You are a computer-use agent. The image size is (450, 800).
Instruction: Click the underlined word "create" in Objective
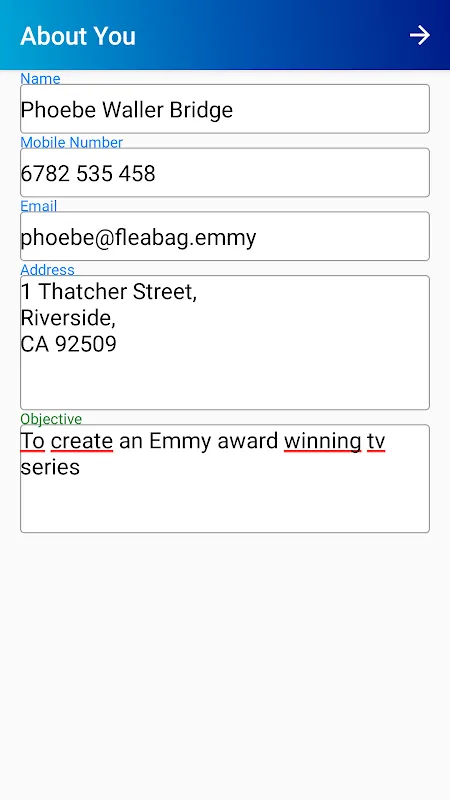[82, 441]
